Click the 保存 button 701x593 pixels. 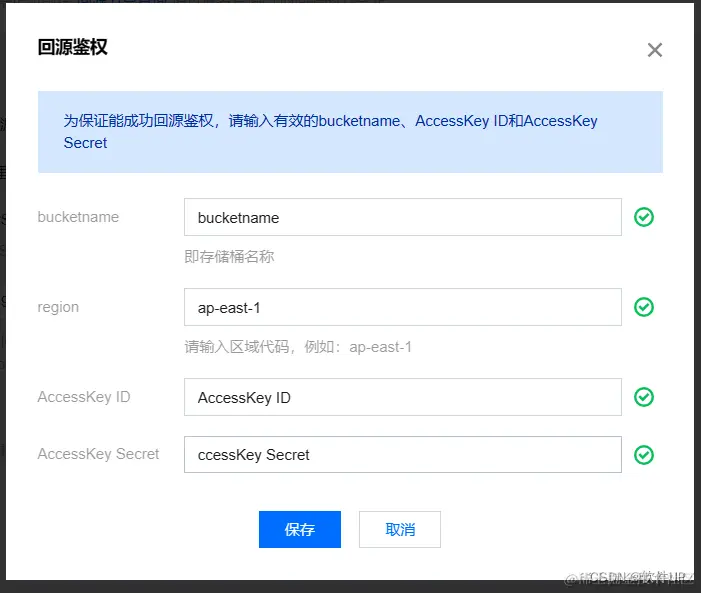(300, 529)
